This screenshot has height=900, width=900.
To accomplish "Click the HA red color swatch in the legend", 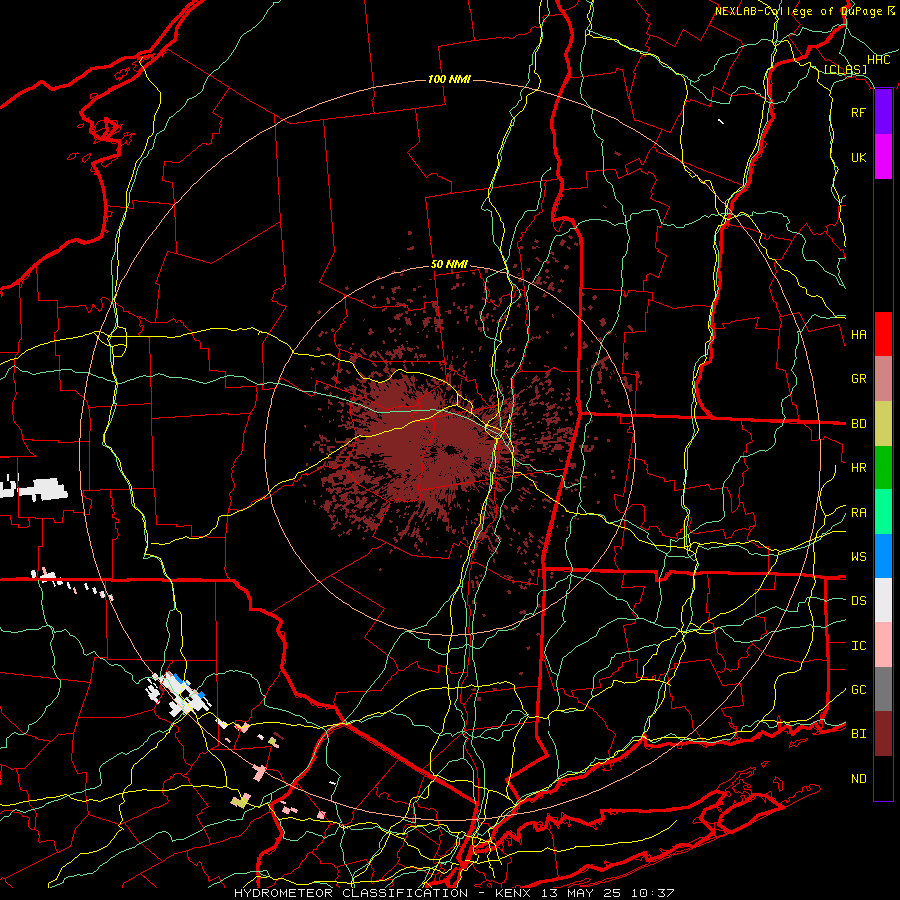I will (883, 334).
